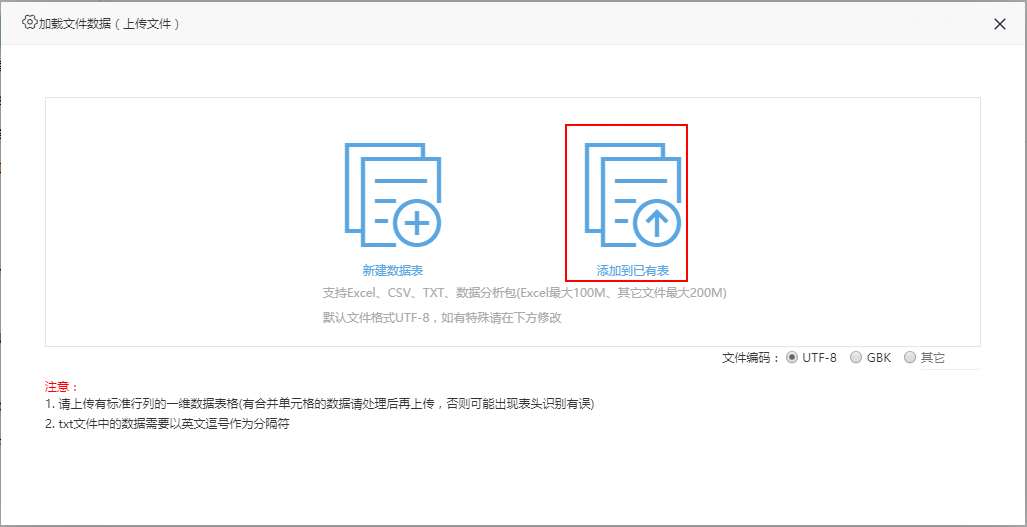Click the dialog title 加载文件数据

109,24
